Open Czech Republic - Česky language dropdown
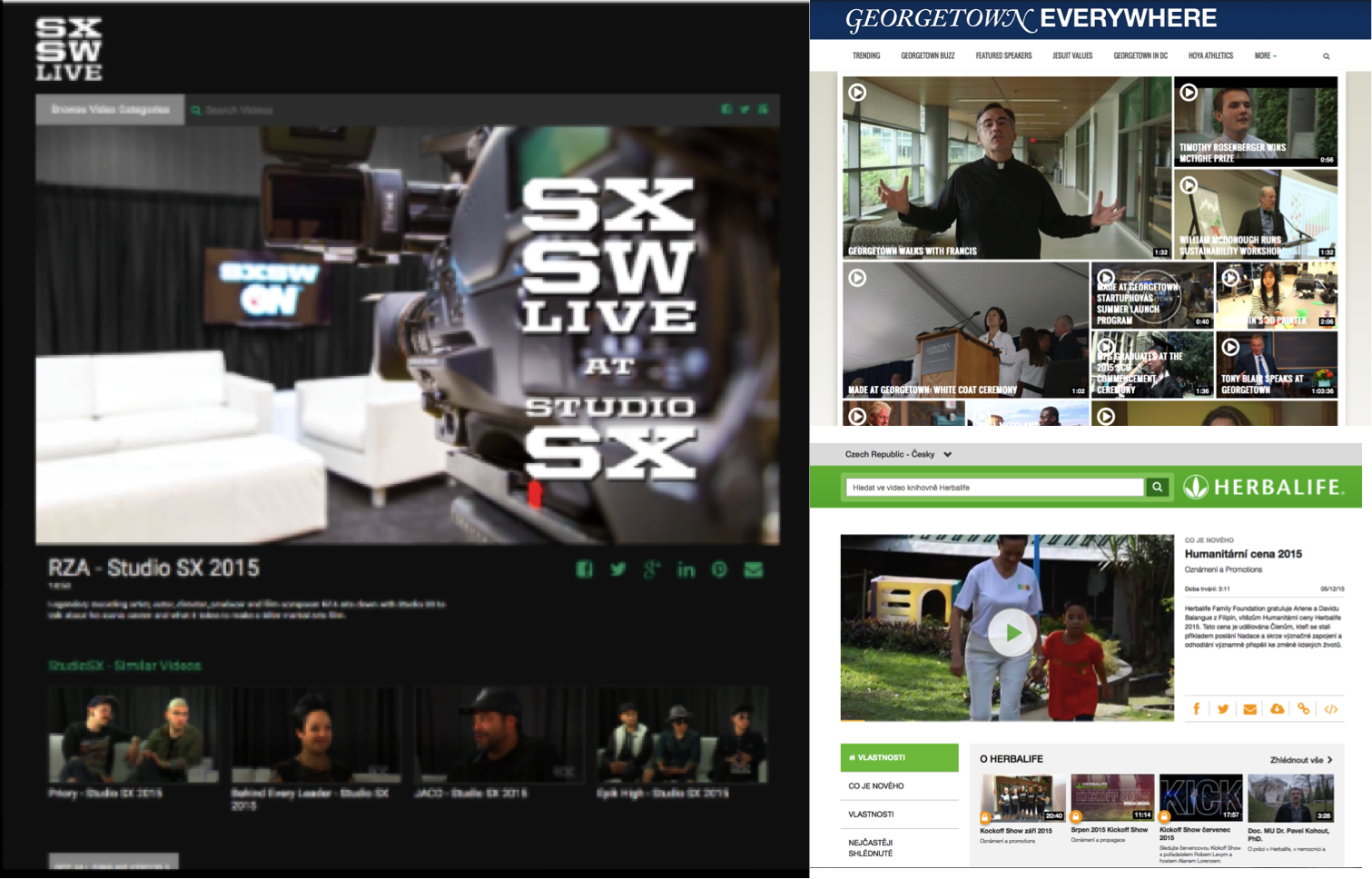This screenshot has width=1372, height=879. coord(898,454)
